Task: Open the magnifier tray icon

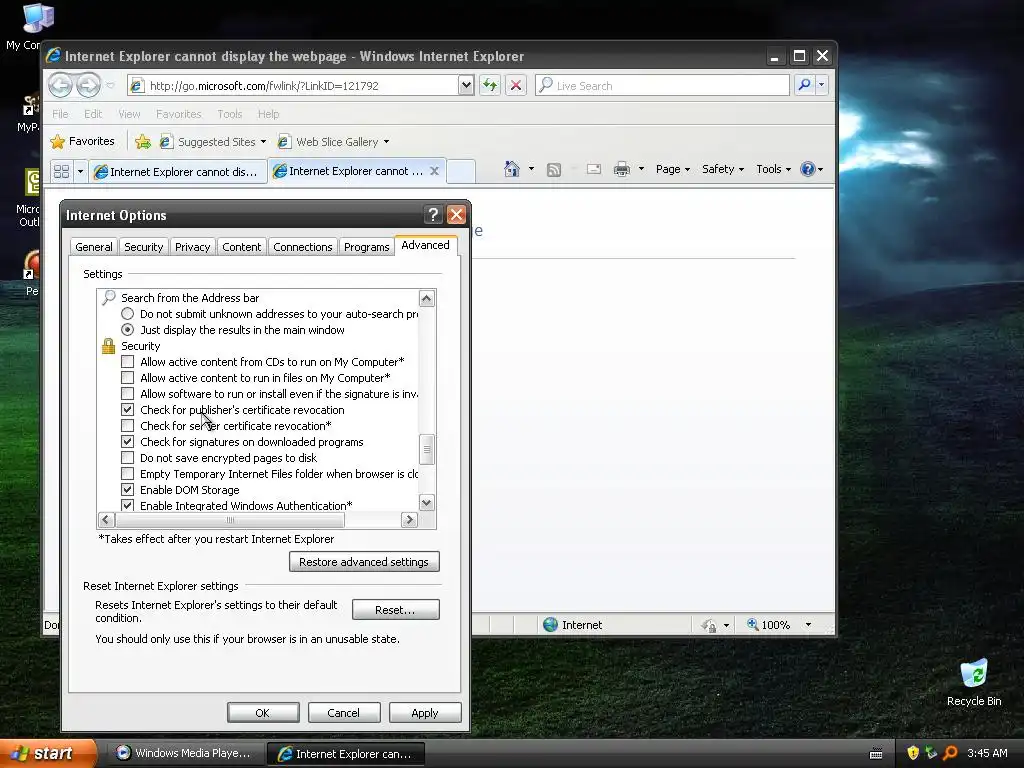Action: [x=950, y=753]
